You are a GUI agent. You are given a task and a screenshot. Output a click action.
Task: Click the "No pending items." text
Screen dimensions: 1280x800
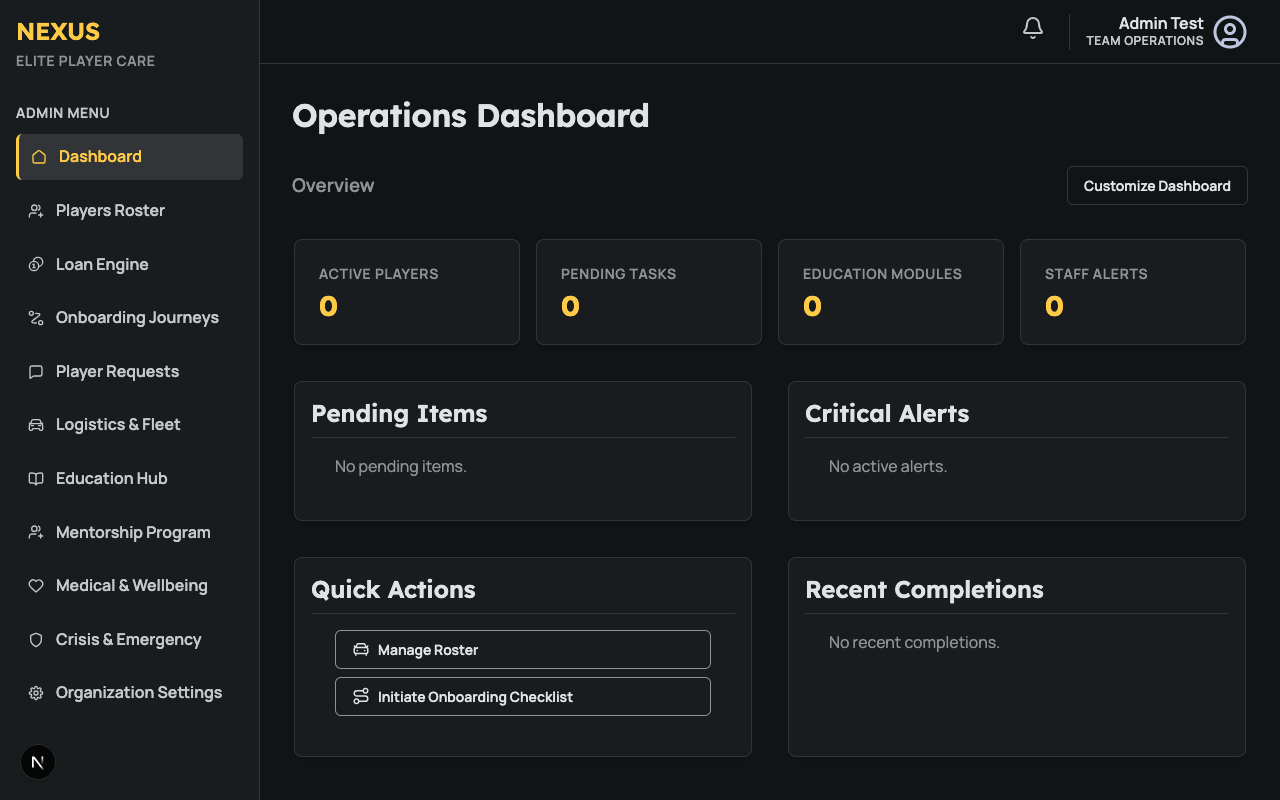[401, 467]
